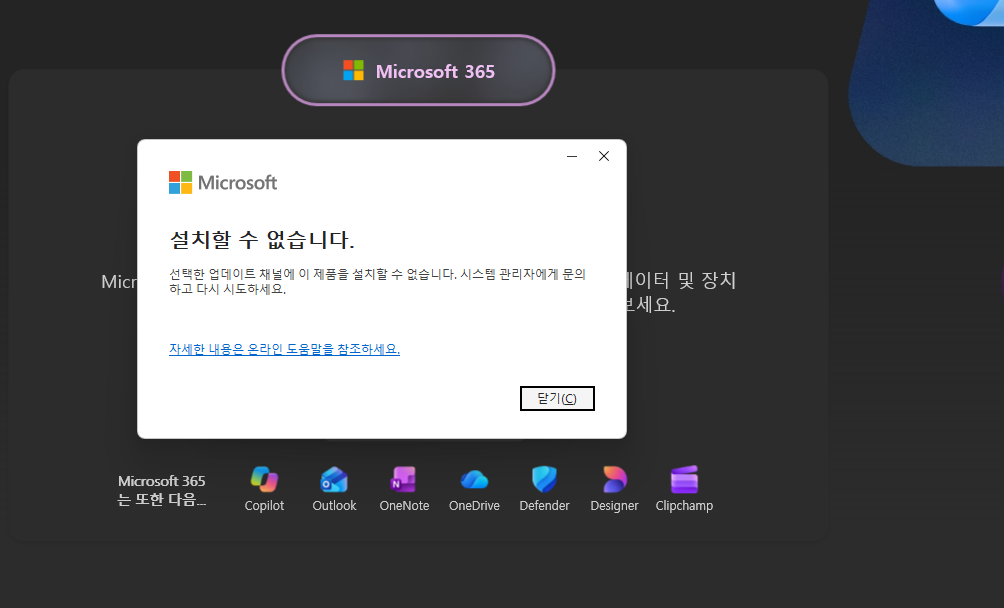Click the error description starting 선택한 업데이트 채널에
The image size is (1004, 608).
377,281
